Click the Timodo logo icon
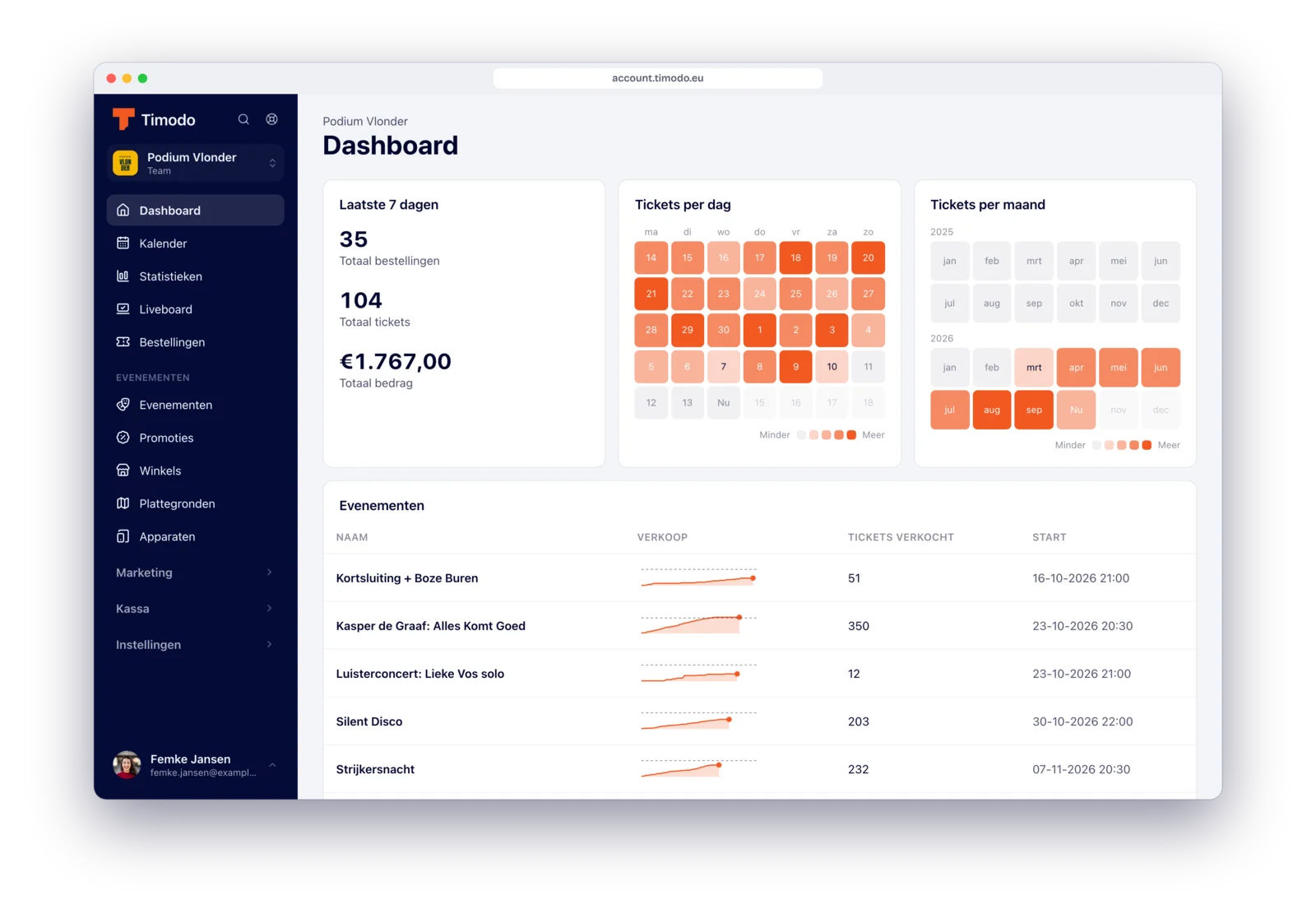 coord(123,119)
